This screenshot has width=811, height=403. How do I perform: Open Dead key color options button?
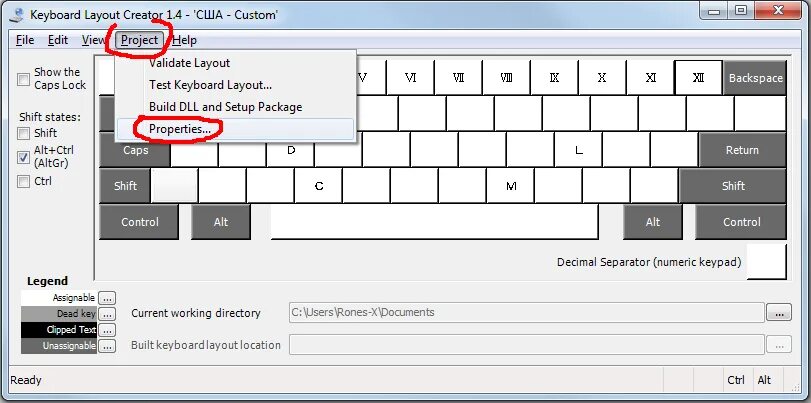click(107, 314)
